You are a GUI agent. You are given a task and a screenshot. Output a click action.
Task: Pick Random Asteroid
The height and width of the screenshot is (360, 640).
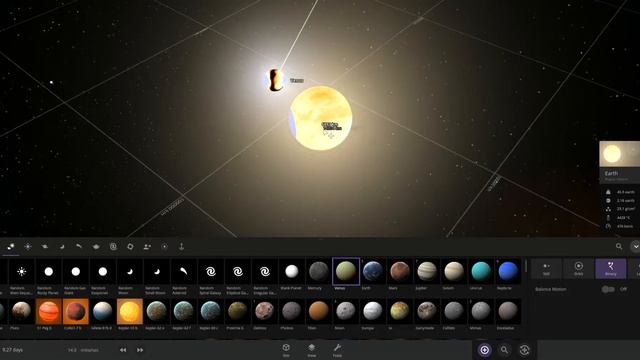(x=184, y=271)
